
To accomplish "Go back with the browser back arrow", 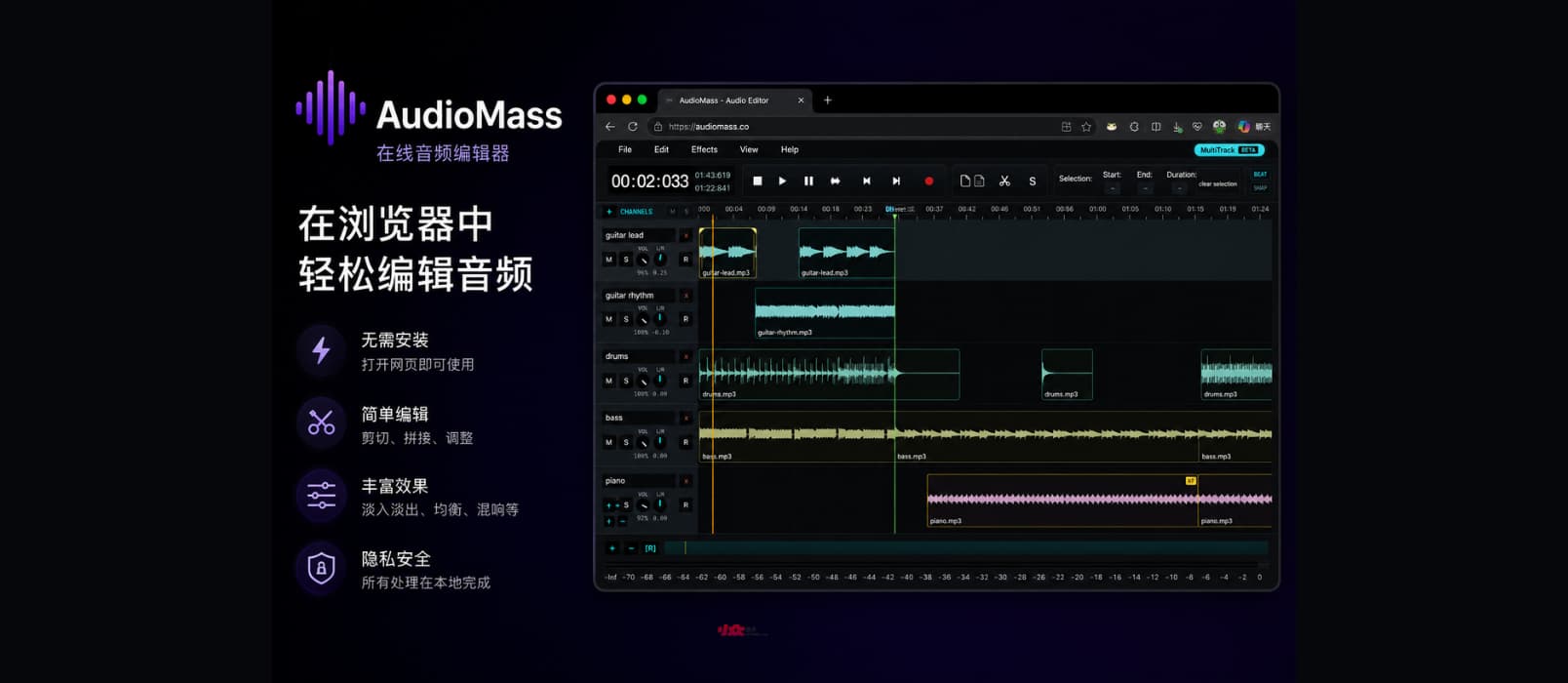I will (610, 127).
